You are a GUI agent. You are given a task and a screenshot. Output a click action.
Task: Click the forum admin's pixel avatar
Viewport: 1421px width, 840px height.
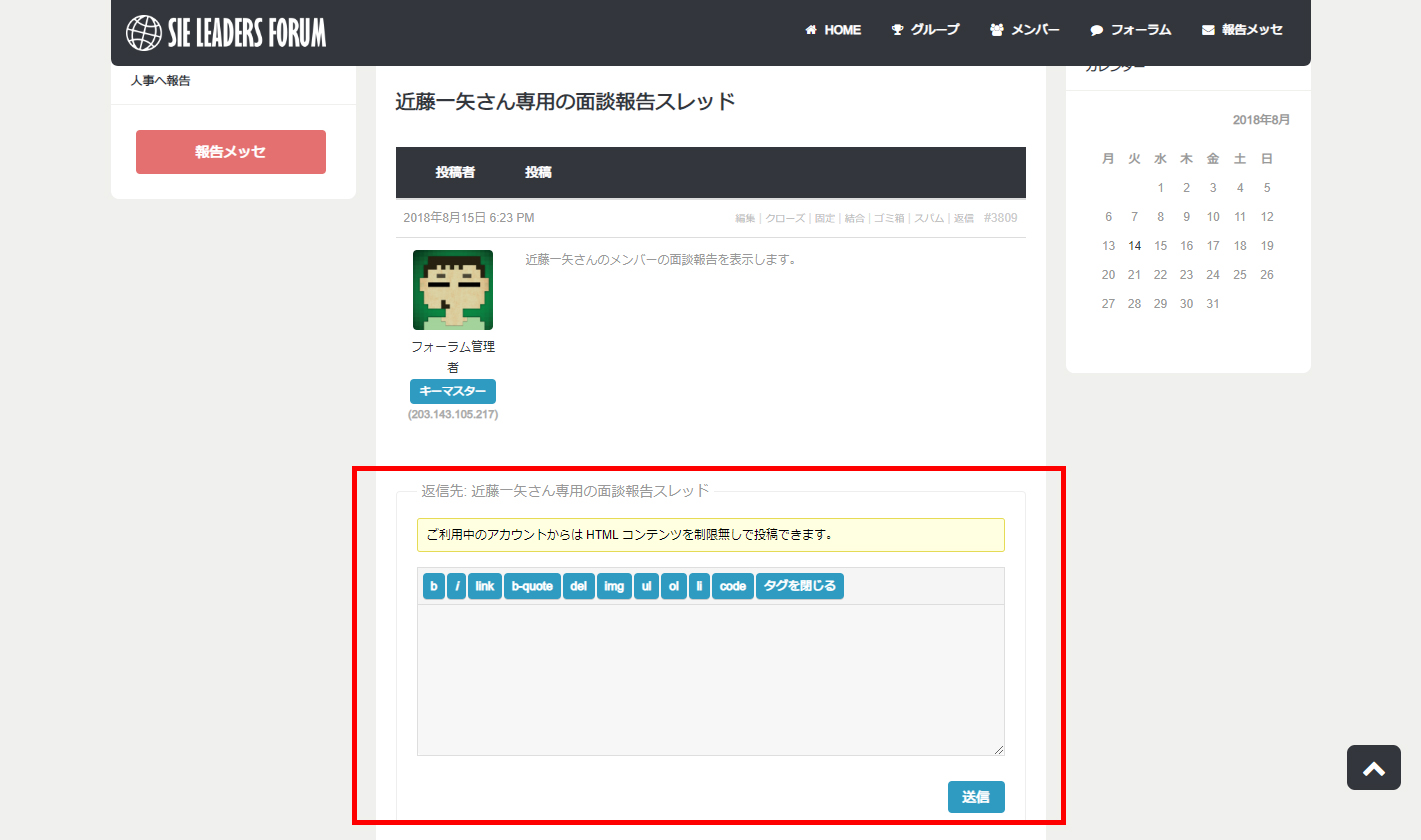point(453,290)
